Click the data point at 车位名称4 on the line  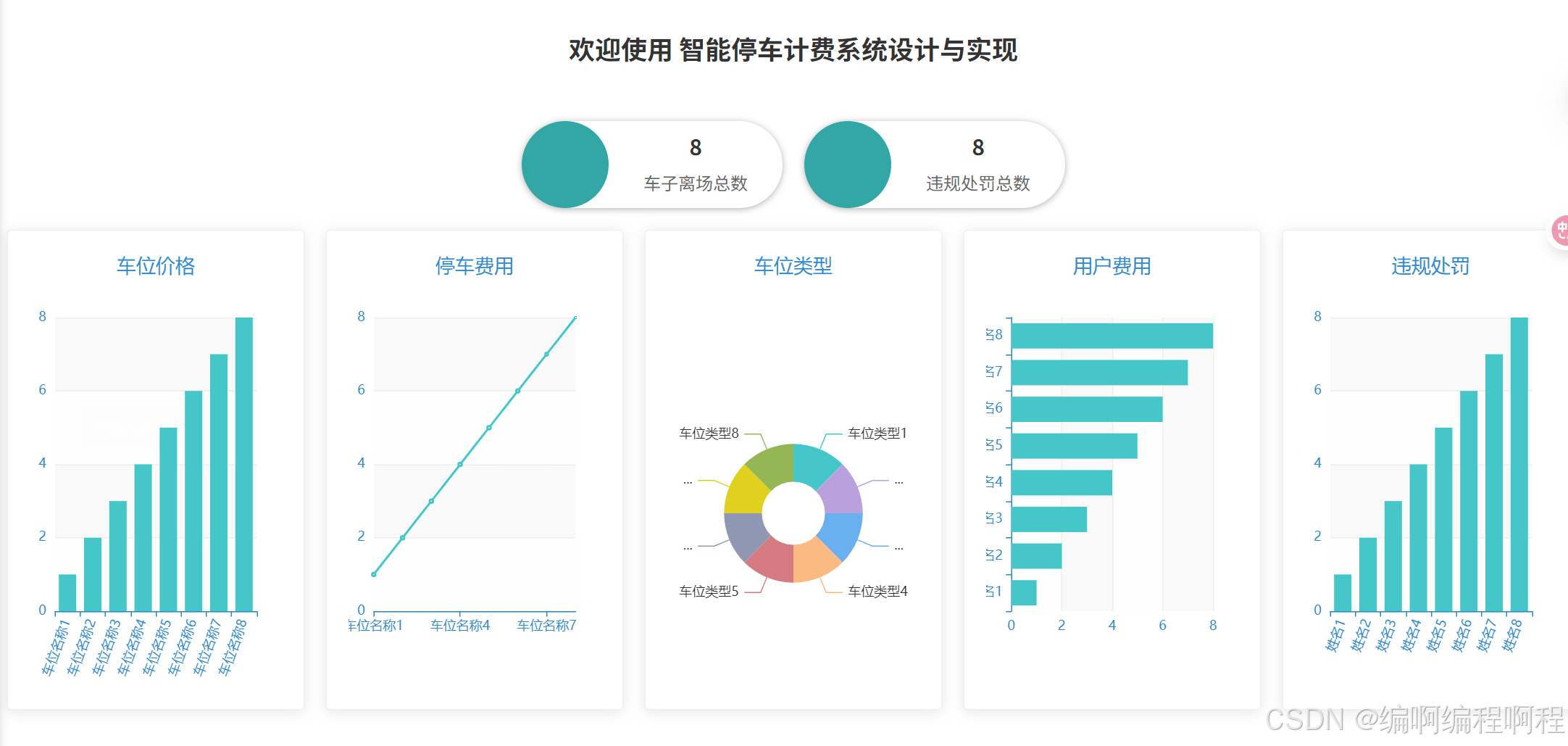460,464
